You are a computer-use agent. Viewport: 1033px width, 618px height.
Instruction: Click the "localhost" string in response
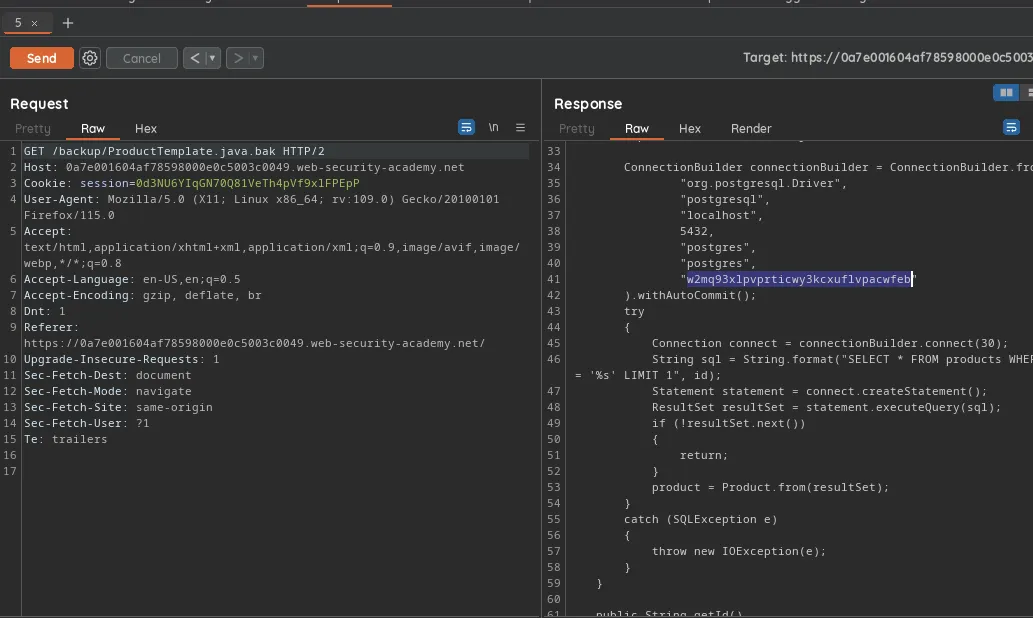click(x=721, y=215)
